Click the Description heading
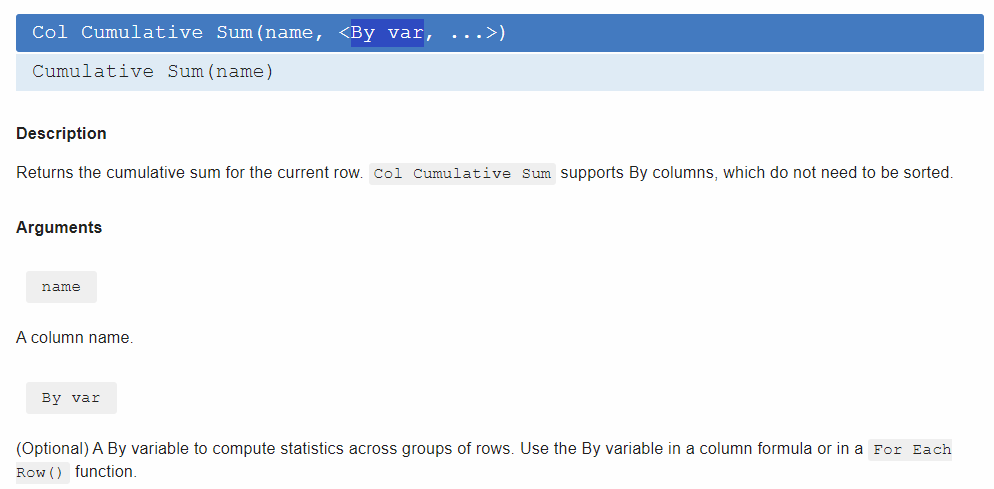Viewport: 994px width, 489px height. (x=61, y=133)
